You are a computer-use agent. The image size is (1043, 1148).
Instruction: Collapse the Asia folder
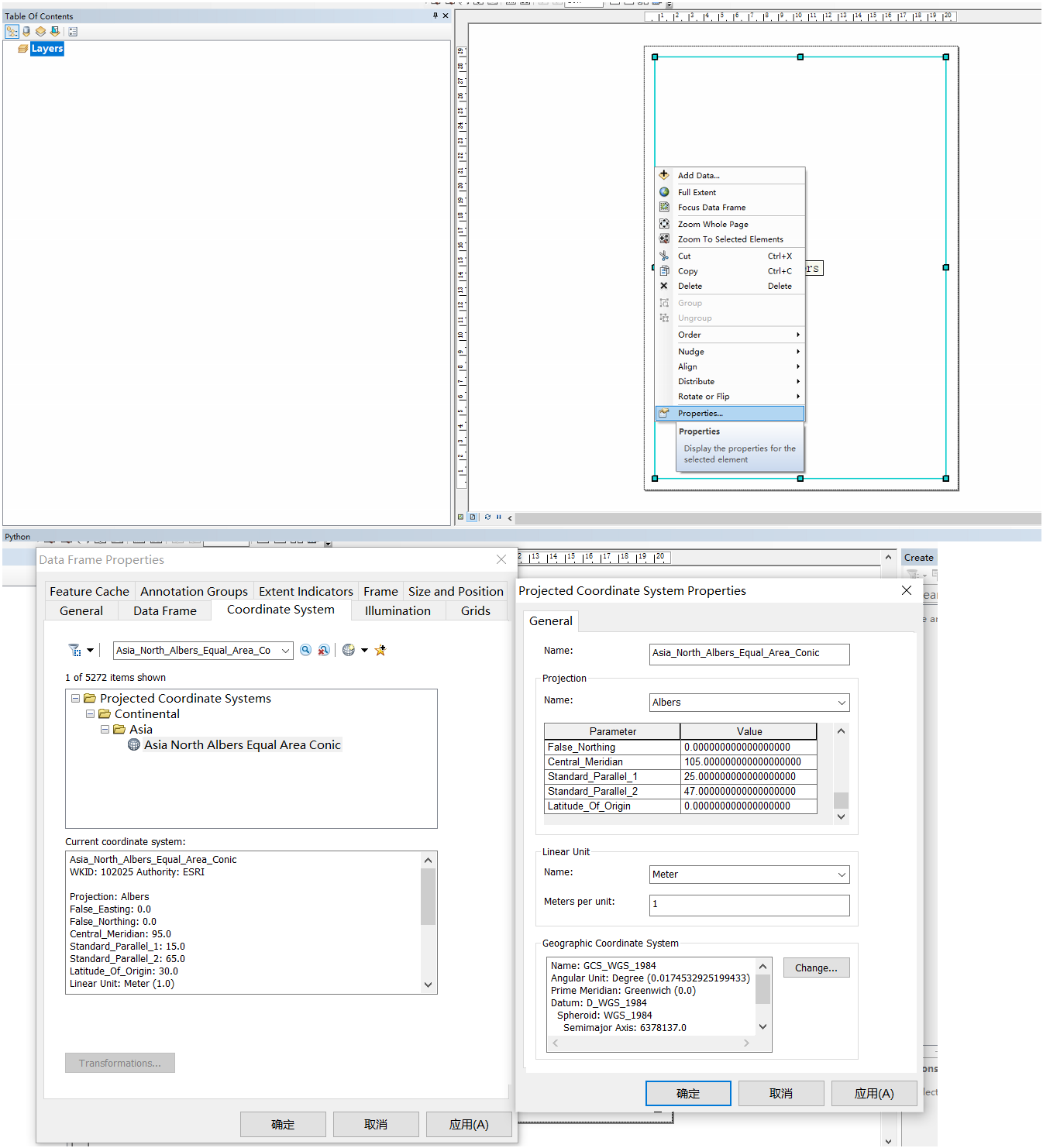[x=105, y=730]
